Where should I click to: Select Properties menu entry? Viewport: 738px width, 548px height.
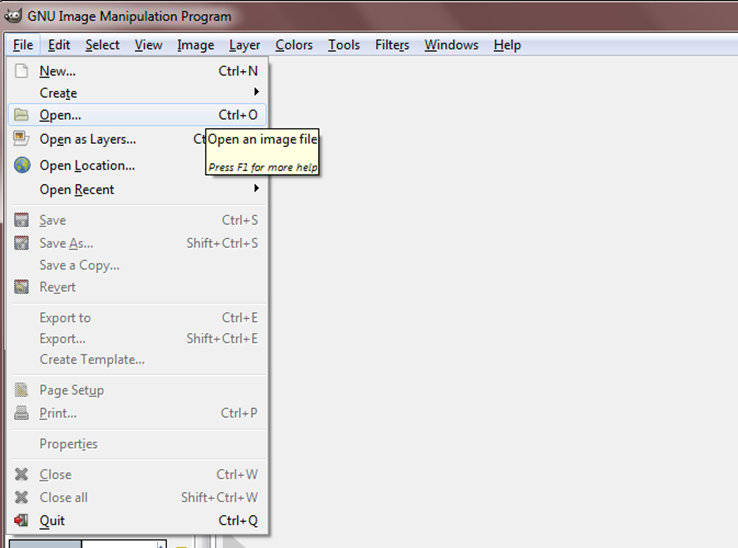click(x=137, y=444)
